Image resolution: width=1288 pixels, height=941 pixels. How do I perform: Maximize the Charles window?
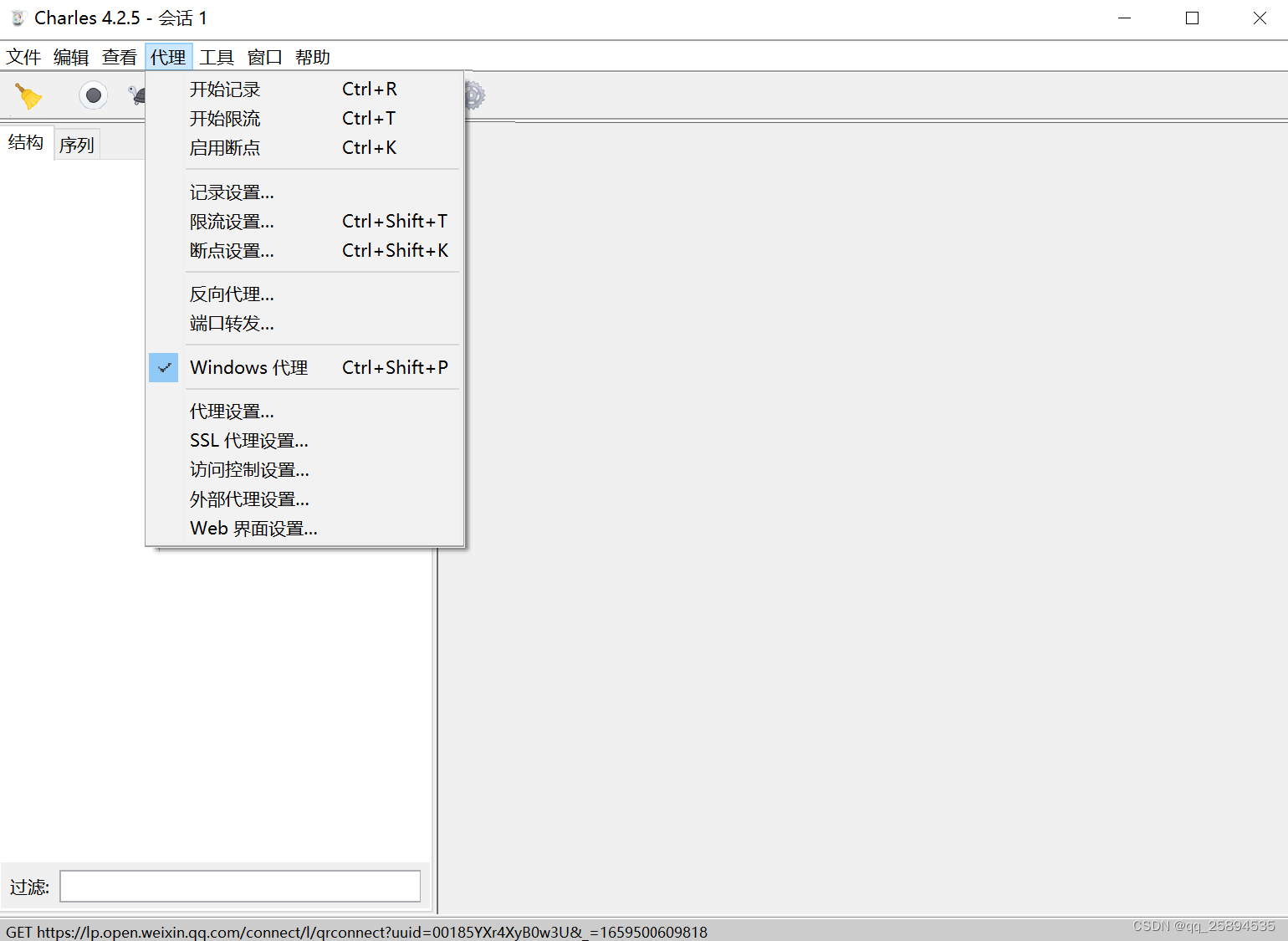pyautogui.click(x=1193, y=18)
